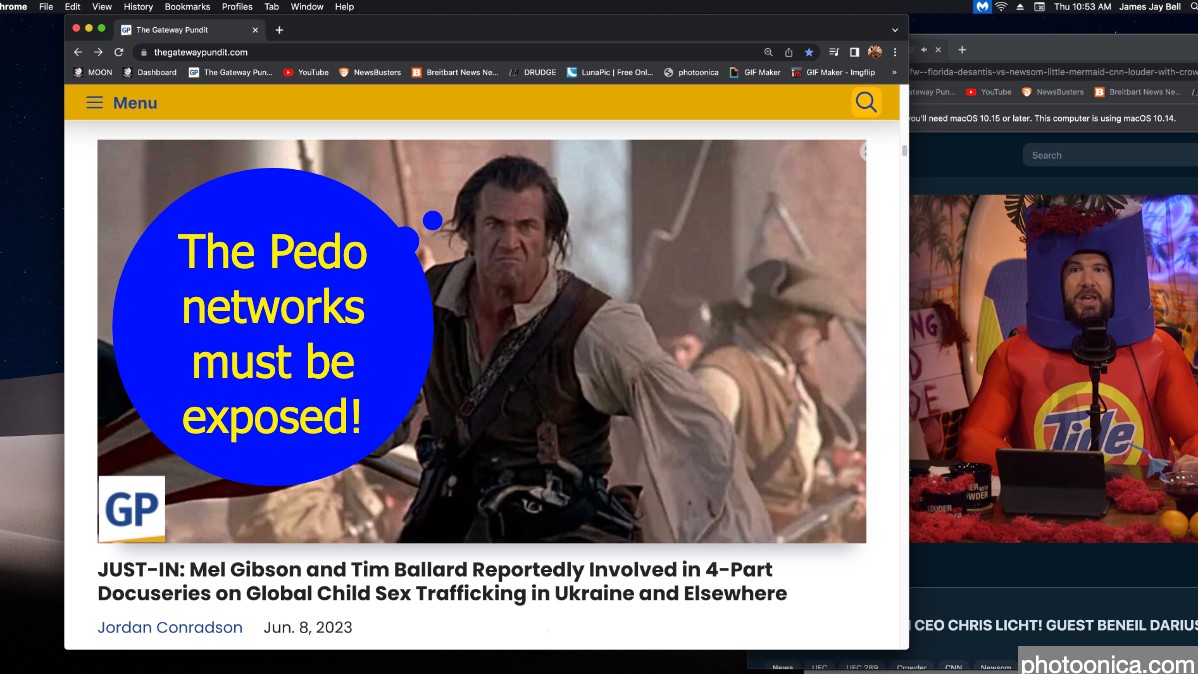1198x674 pixels.
Task: Open a new tab with the plus button
Action: tap(279, 30)
